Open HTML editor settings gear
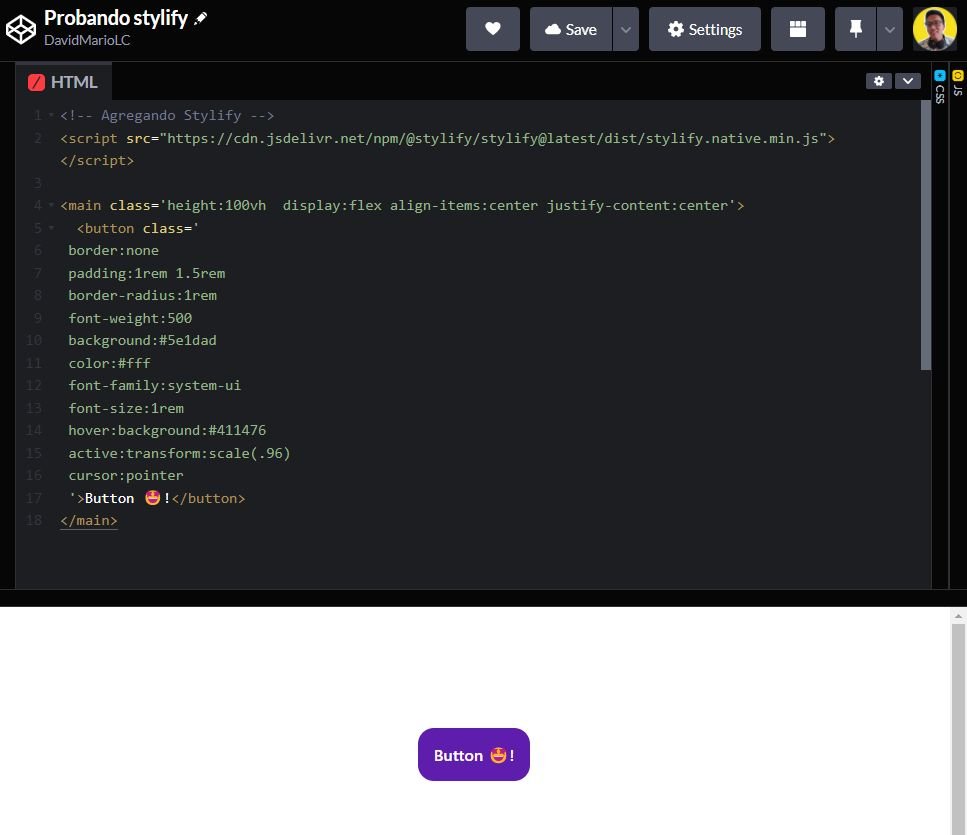This screenshot has width=967, height=835. 879,81
